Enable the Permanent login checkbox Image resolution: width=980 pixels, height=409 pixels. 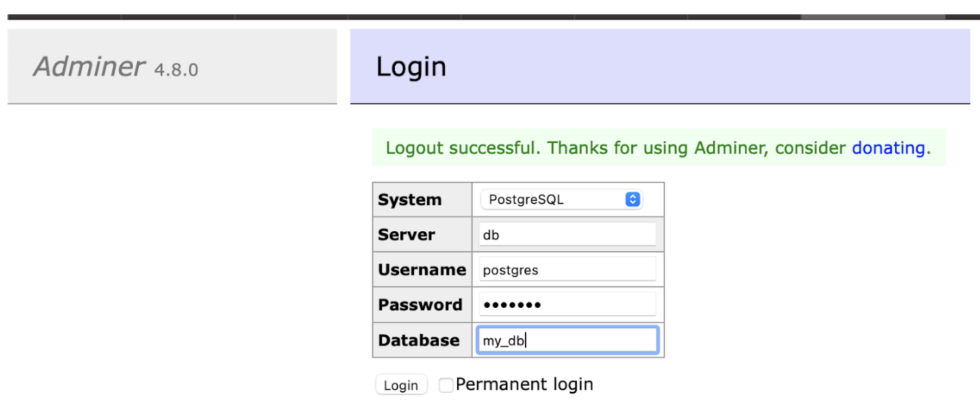pyautogui.click(x=446, y=385)
